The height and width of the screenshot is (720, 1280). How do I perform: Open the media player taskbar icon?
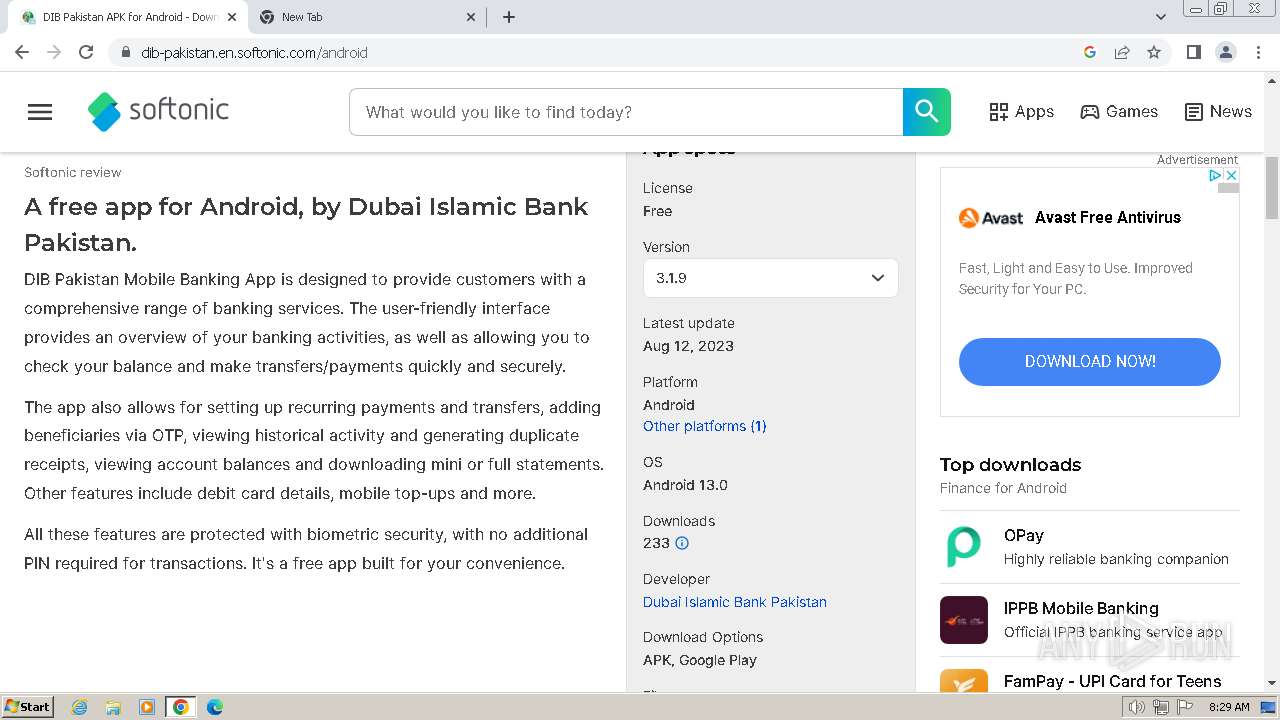point(147,707)
